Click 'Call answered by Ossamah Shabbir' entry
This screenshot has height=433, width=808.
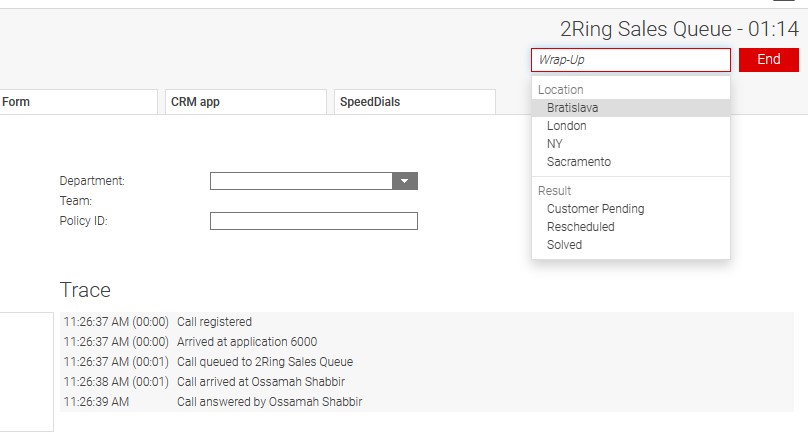coord(269,402)
